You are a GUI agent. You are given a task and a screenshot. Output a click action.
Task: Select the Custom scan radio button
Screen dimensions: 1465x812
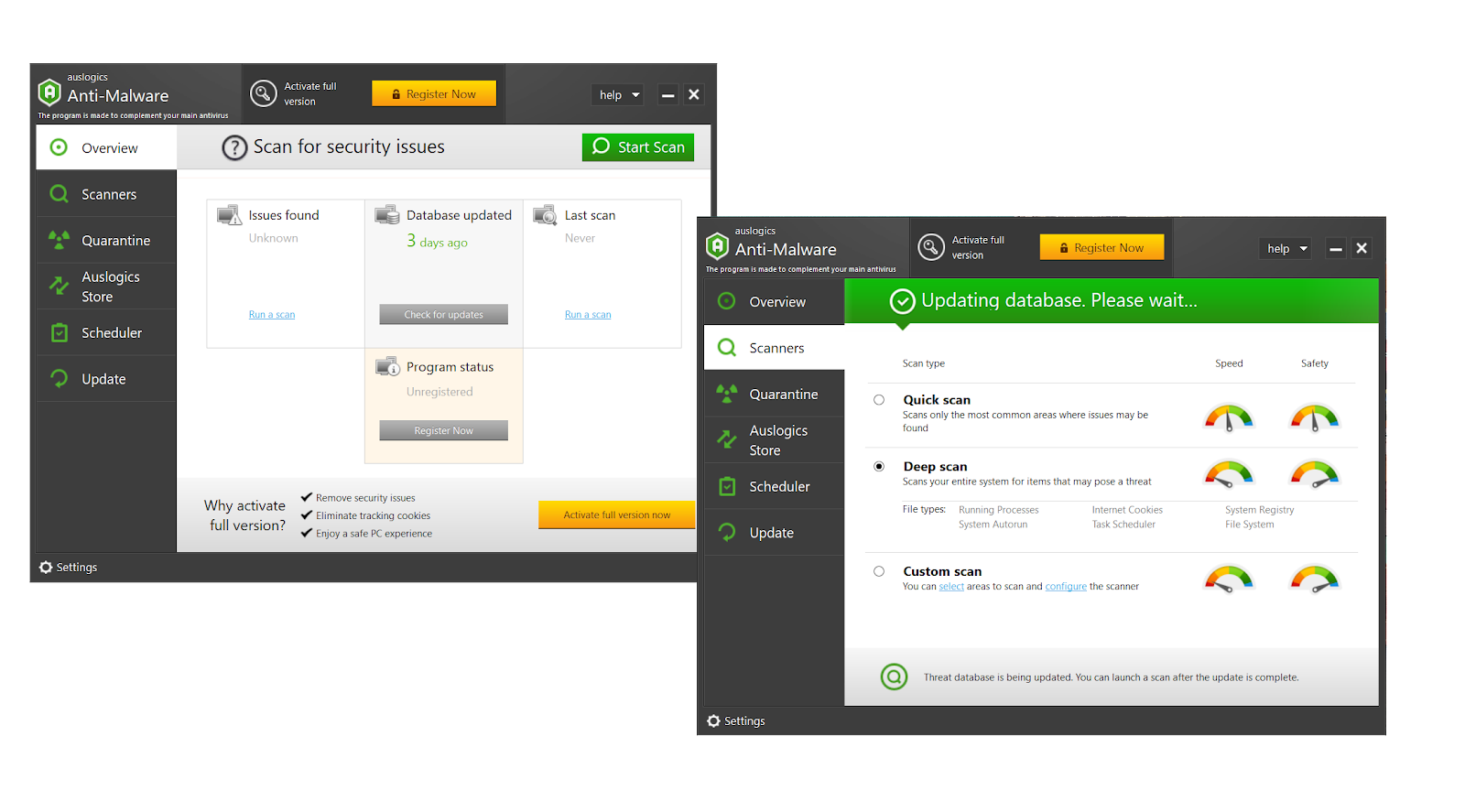[x=879, y=571]
